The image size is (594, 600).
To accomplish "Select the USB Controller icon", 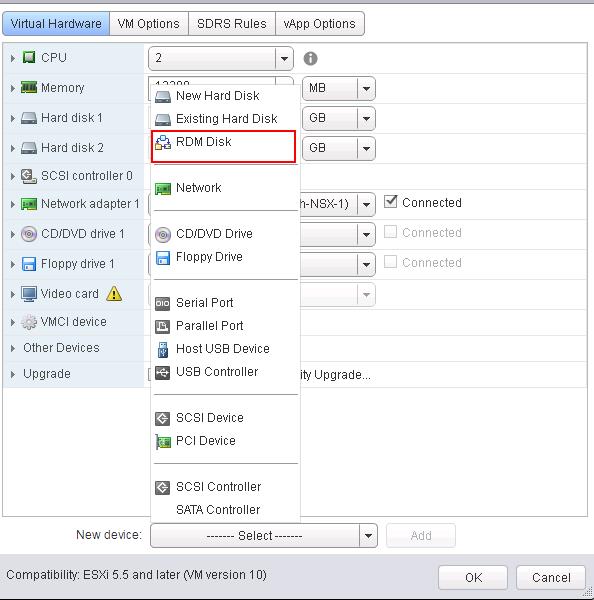I will [x=162, y=372].
